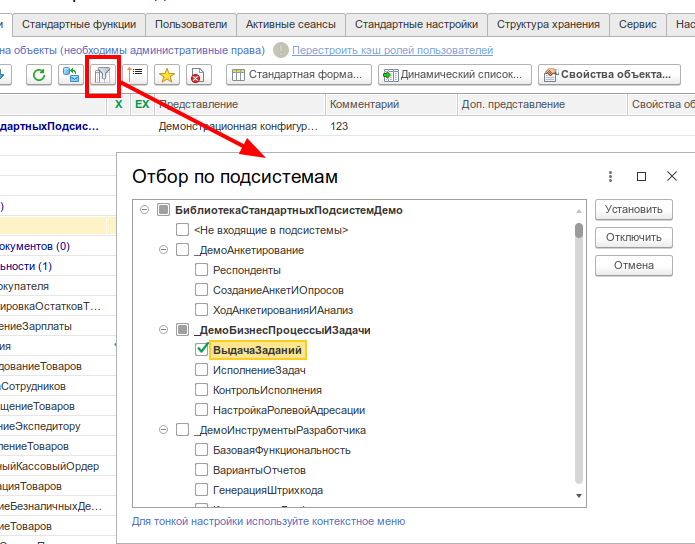Click the Отключить button
Image resolution: width=695 pixels, height=544 pixels.
[634, 237]
